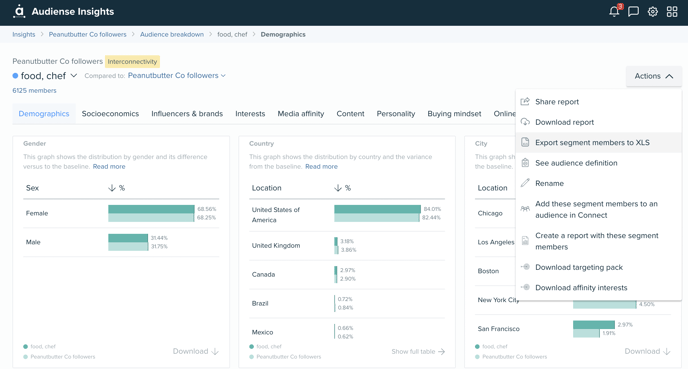The width and height of the screenshot is (688, 369).
Task: Sort Gender table by percent arrow
Action: (x=112, y=188)
